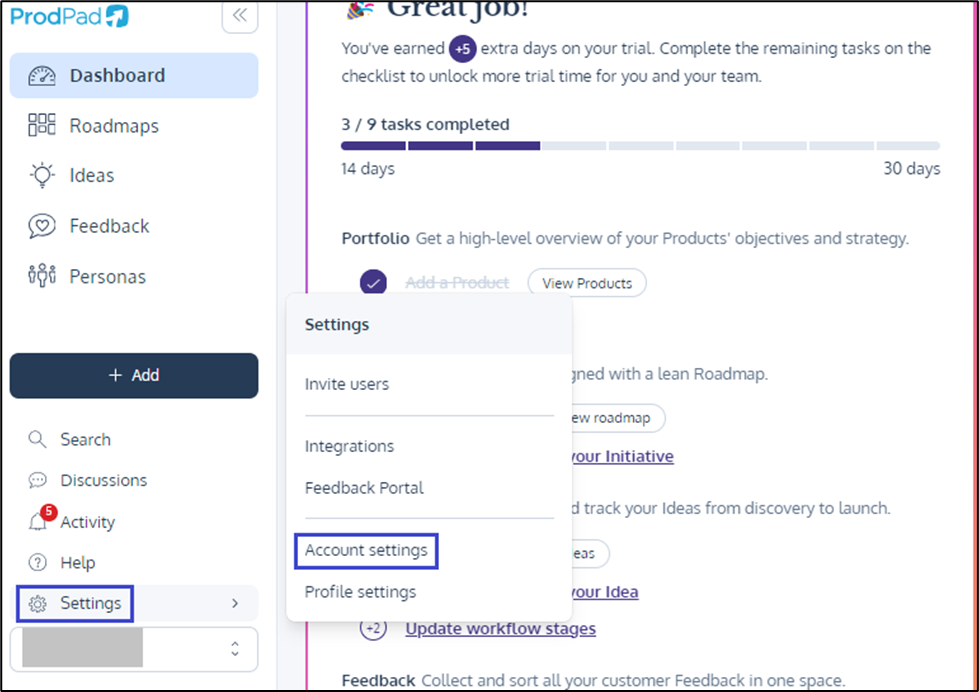Image resolution: width=979 pixels, height=692 pixels.
Task: Open Ideas via the lightbulb icon
Action: tap(42, 175)
